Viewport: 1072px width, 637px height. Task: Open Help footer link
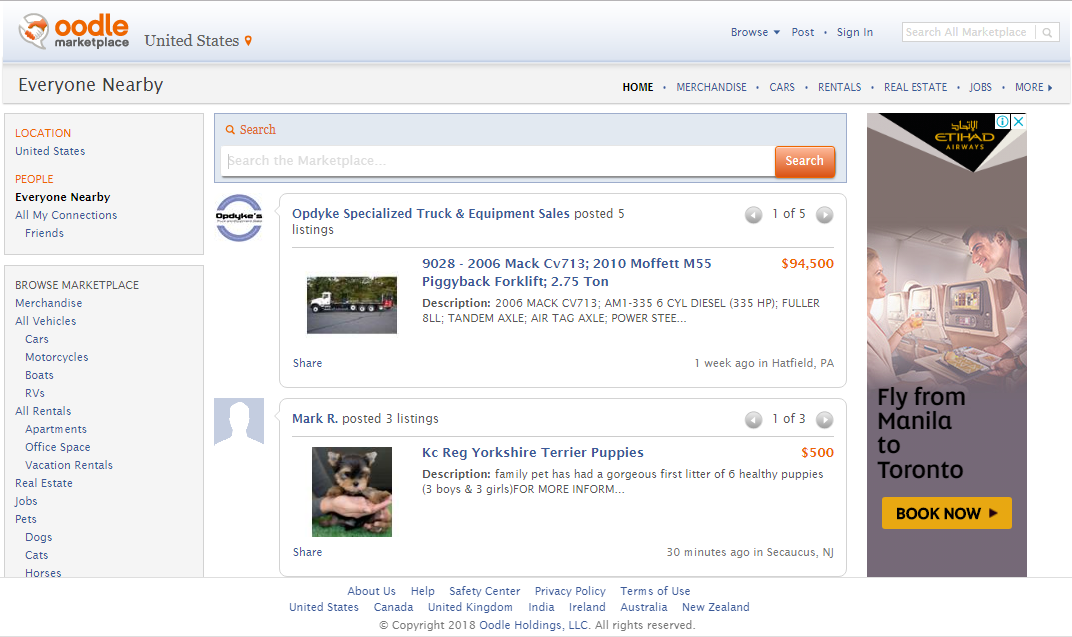[423, 591]
